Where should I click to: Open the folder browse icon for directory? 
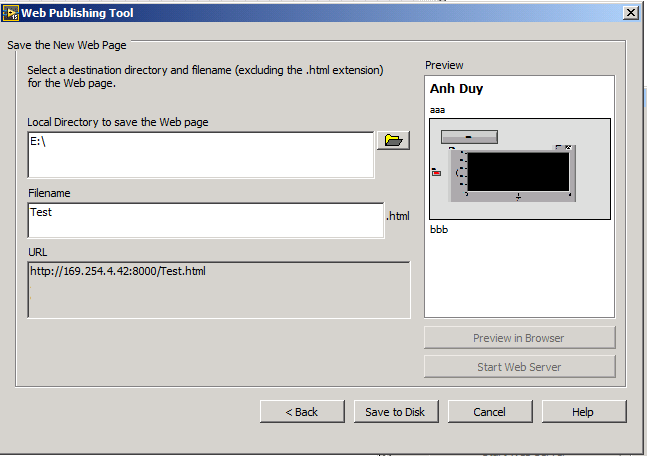393,140
